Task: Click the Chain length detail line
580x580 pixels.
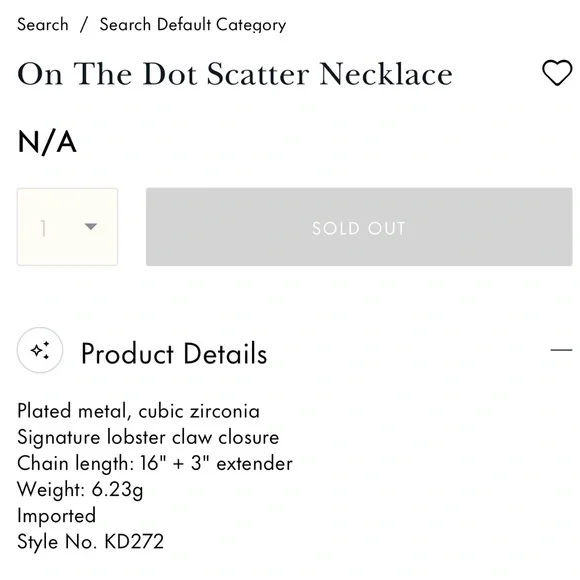Action: (x=155, y=463)
